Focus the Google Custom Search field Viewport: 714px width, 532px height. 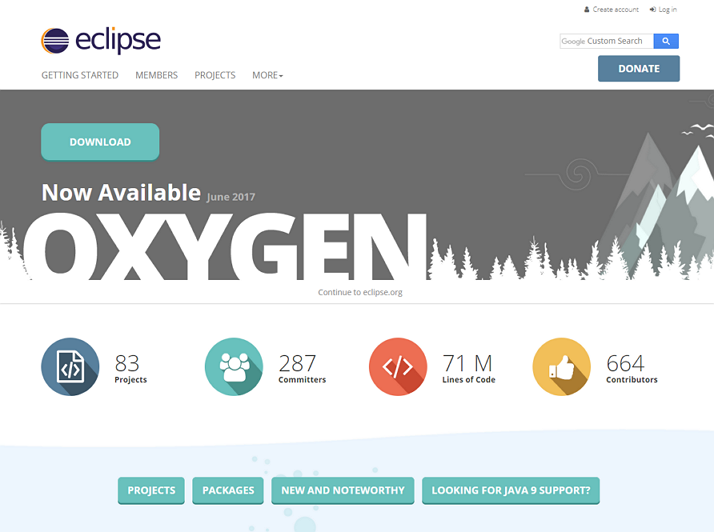coord(607,41)
